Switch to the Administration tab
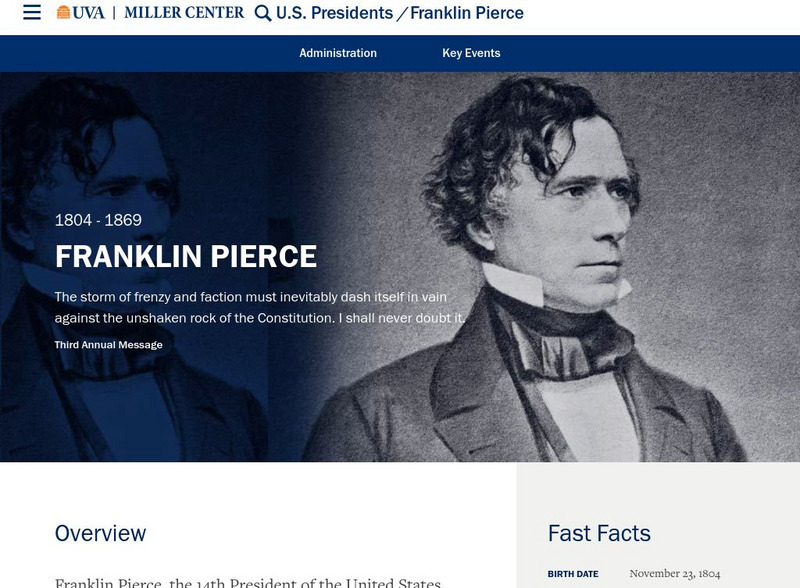 [338, 53]
